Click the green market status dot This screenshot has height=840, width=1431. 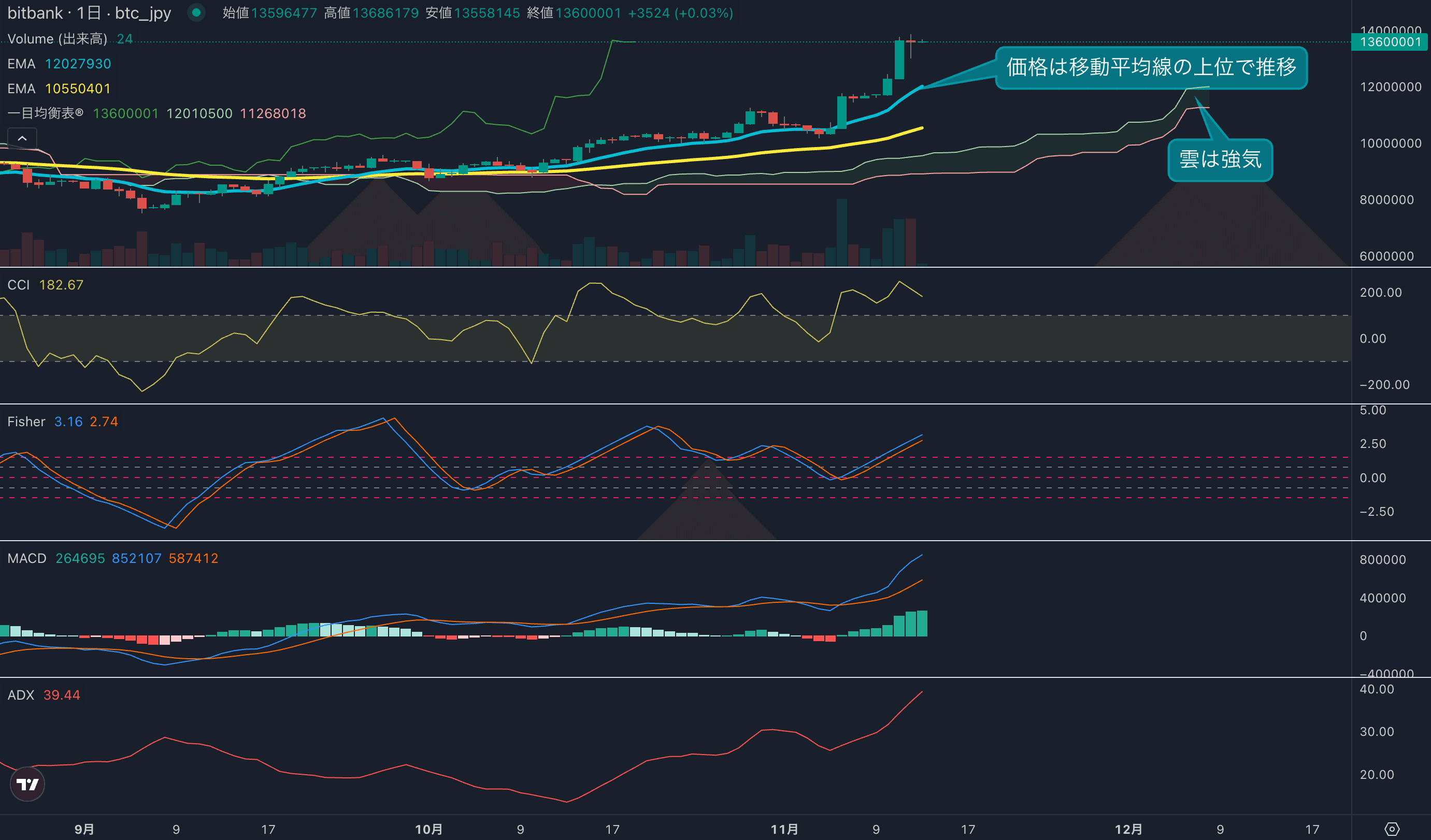[196, 12]
